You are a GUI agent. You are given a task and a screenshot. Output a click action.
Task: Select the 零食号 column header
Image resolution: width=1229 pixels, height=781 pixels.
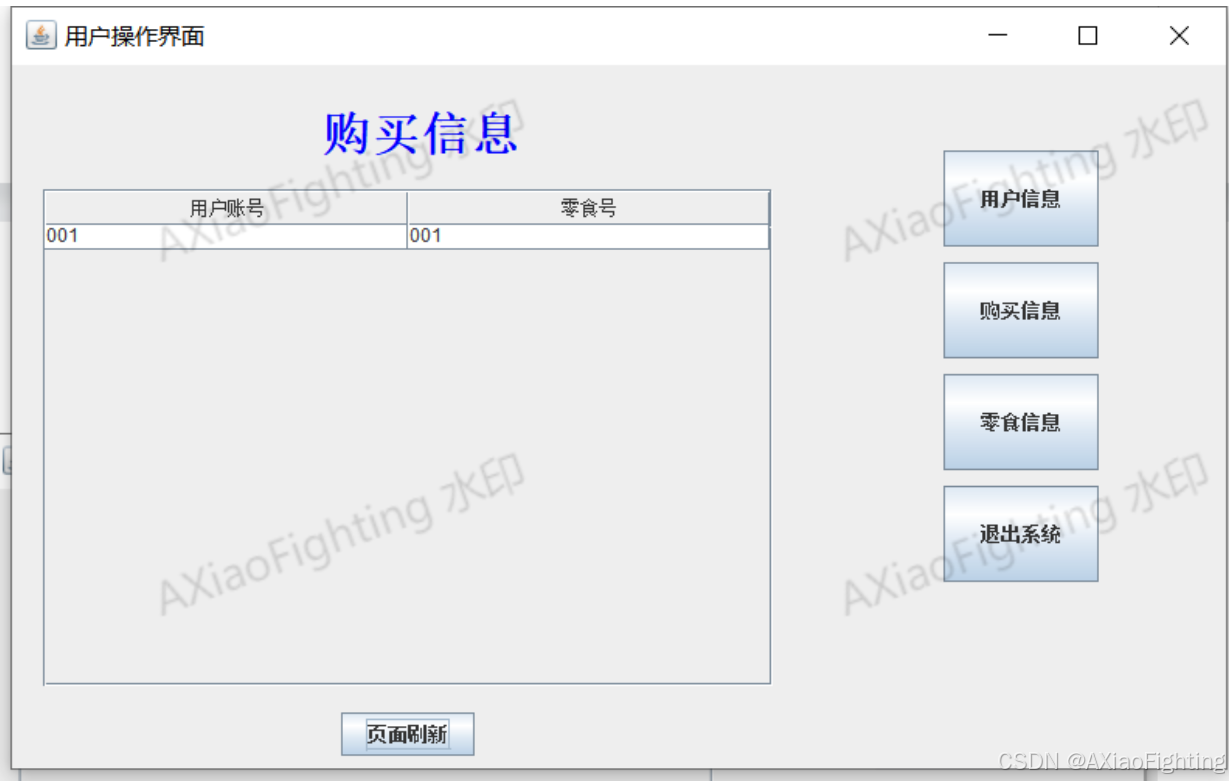pyautogui.click(x=588, y=208)
